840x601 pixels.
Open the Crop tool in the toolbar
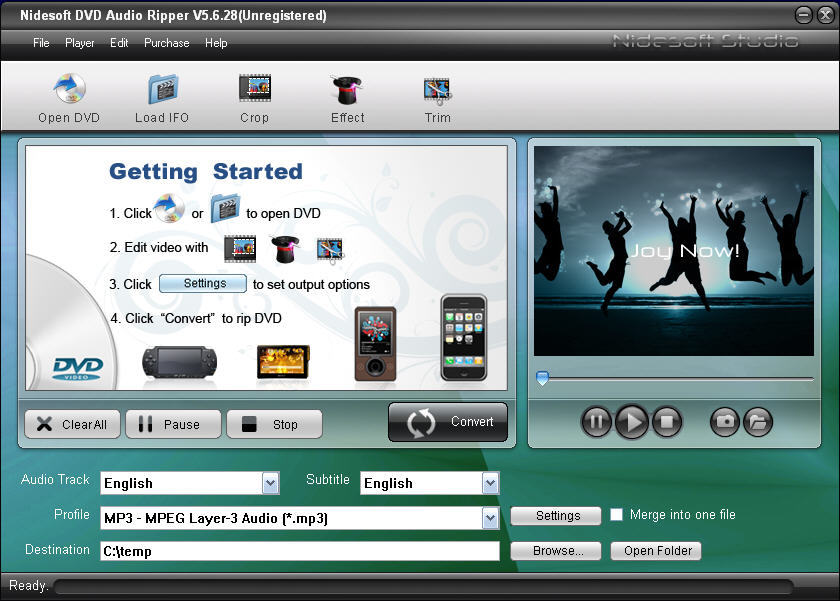[255, 89]
